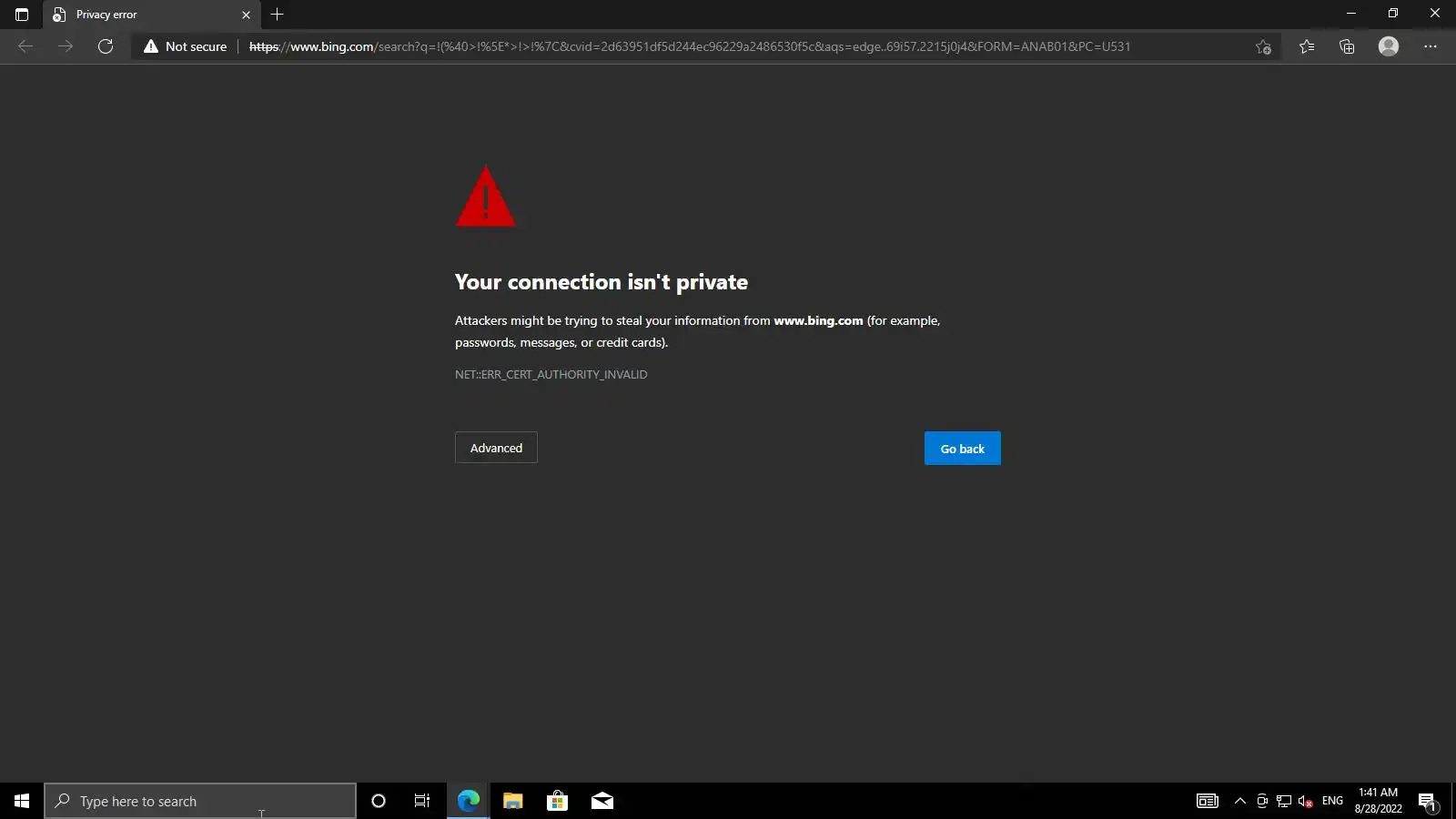Refresh the page with reload icon
This screenshot has width=1456, height=819.
(106, 46)
